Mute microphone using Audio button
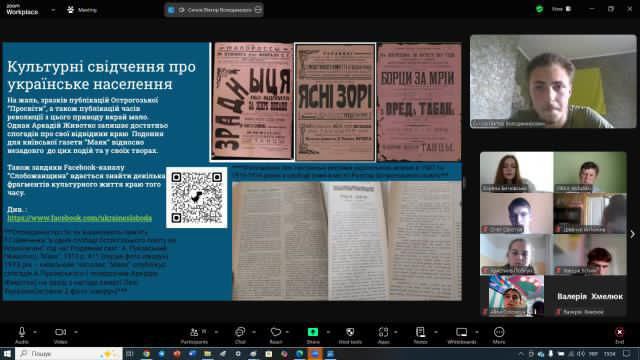The height and width of the screenshot is (360, 640). 22,335
